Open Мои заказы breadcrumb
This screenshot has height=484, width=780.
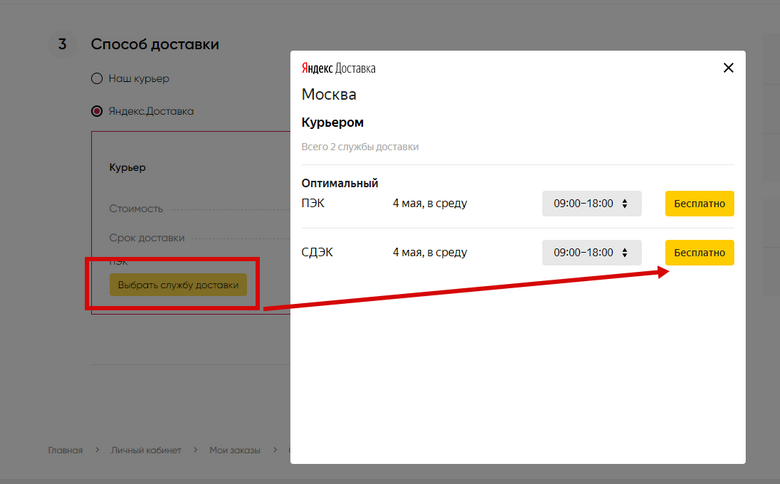(235, 450)
